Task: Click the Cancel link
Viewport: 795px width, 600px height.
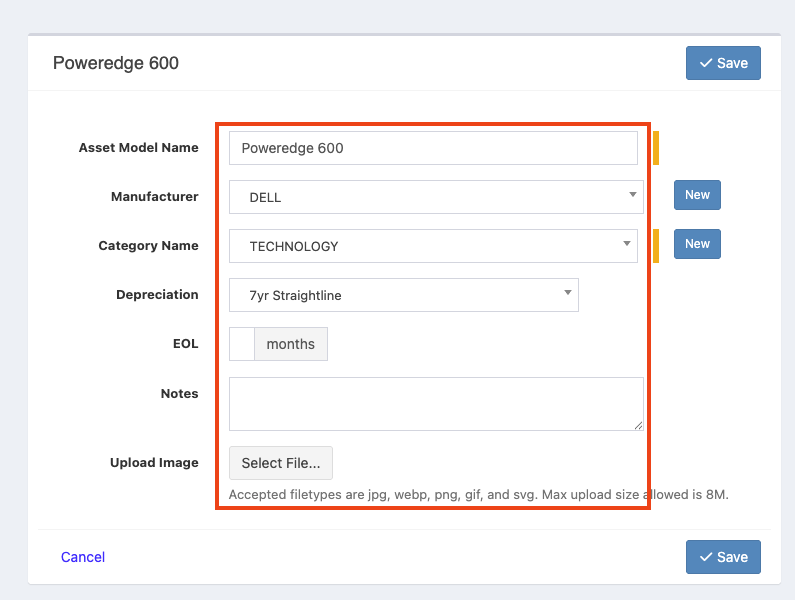Action: [83, 557]
